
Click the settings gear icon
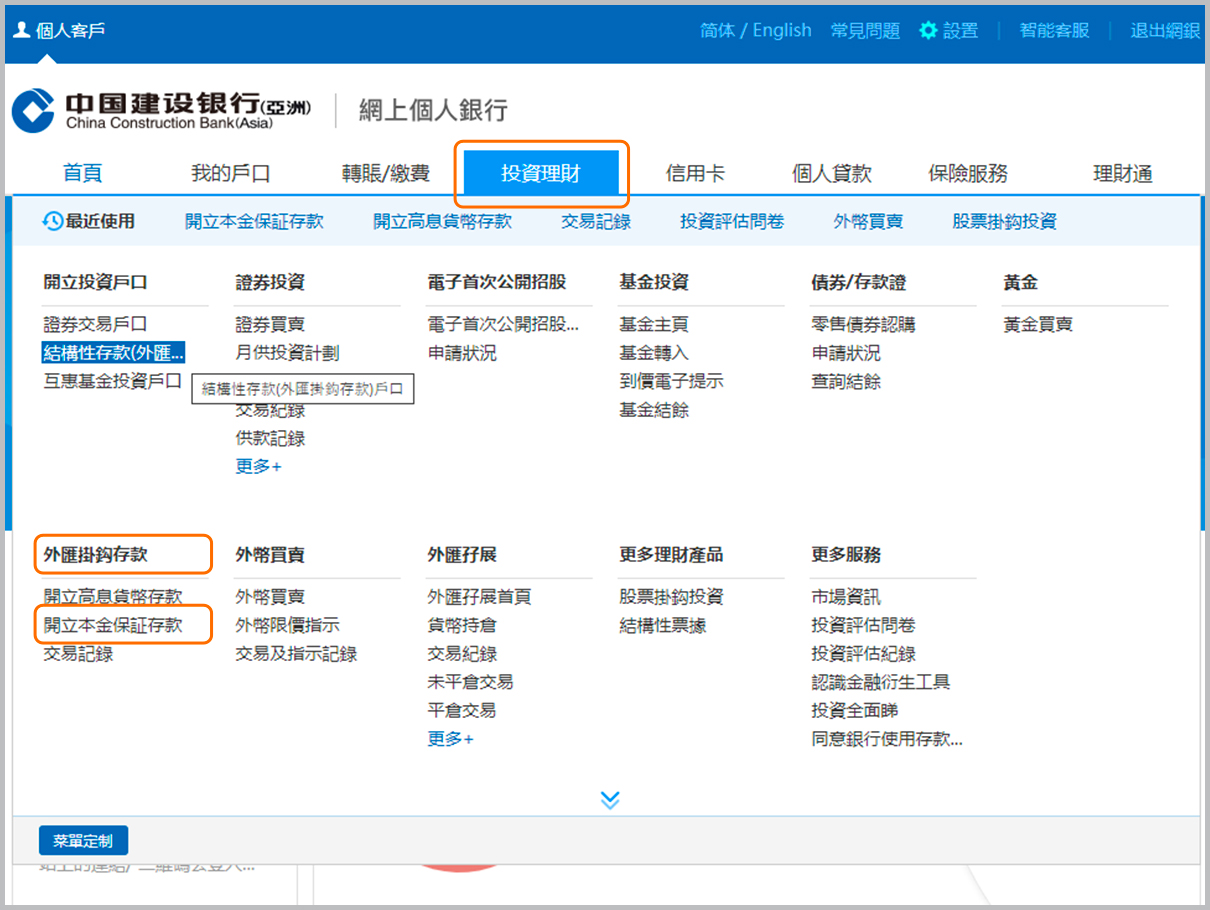(928, 31)
